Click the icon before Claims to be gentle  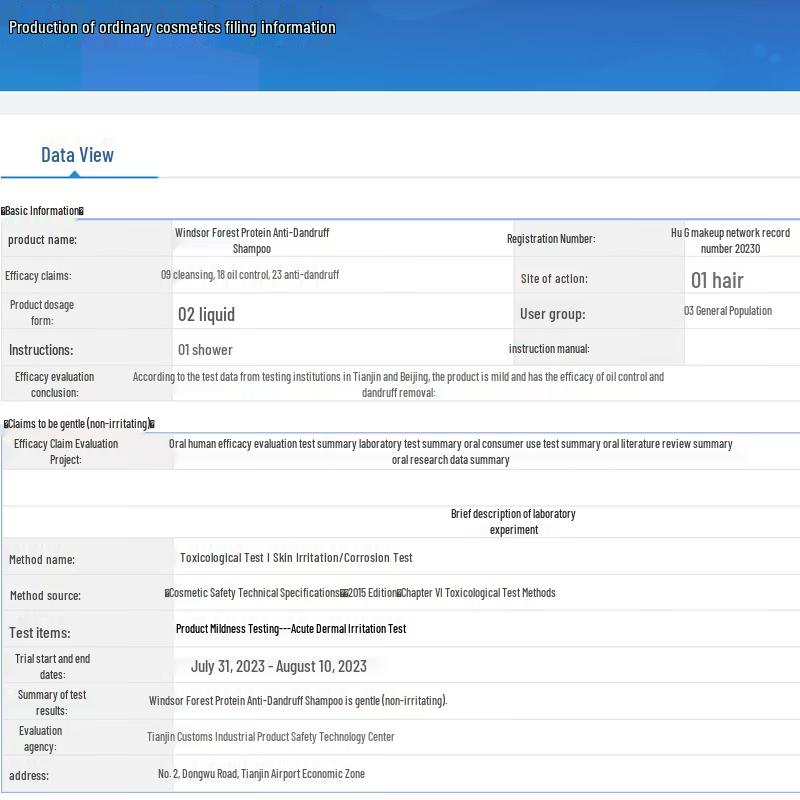click(6, 424)
